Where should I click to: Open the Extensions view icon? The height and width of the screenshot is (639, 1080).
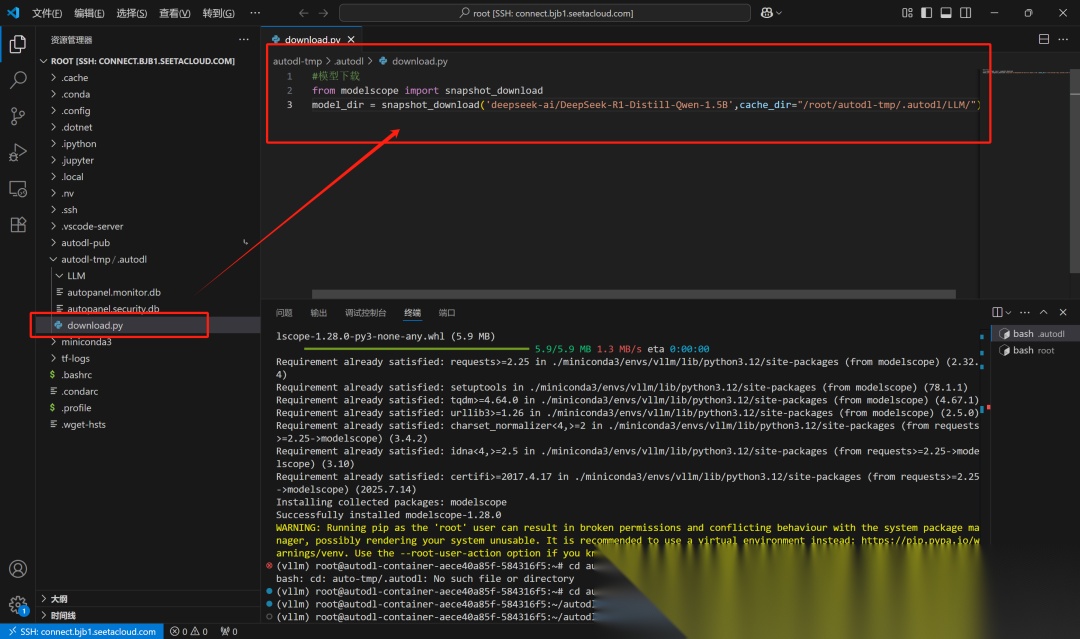18,224
